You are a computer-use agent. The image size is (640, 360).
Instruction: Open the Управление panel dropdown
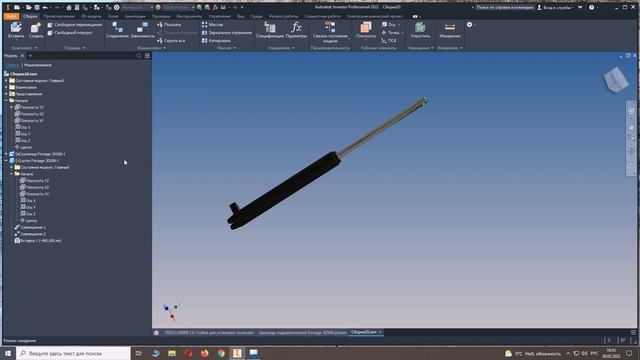coord(281,48)
